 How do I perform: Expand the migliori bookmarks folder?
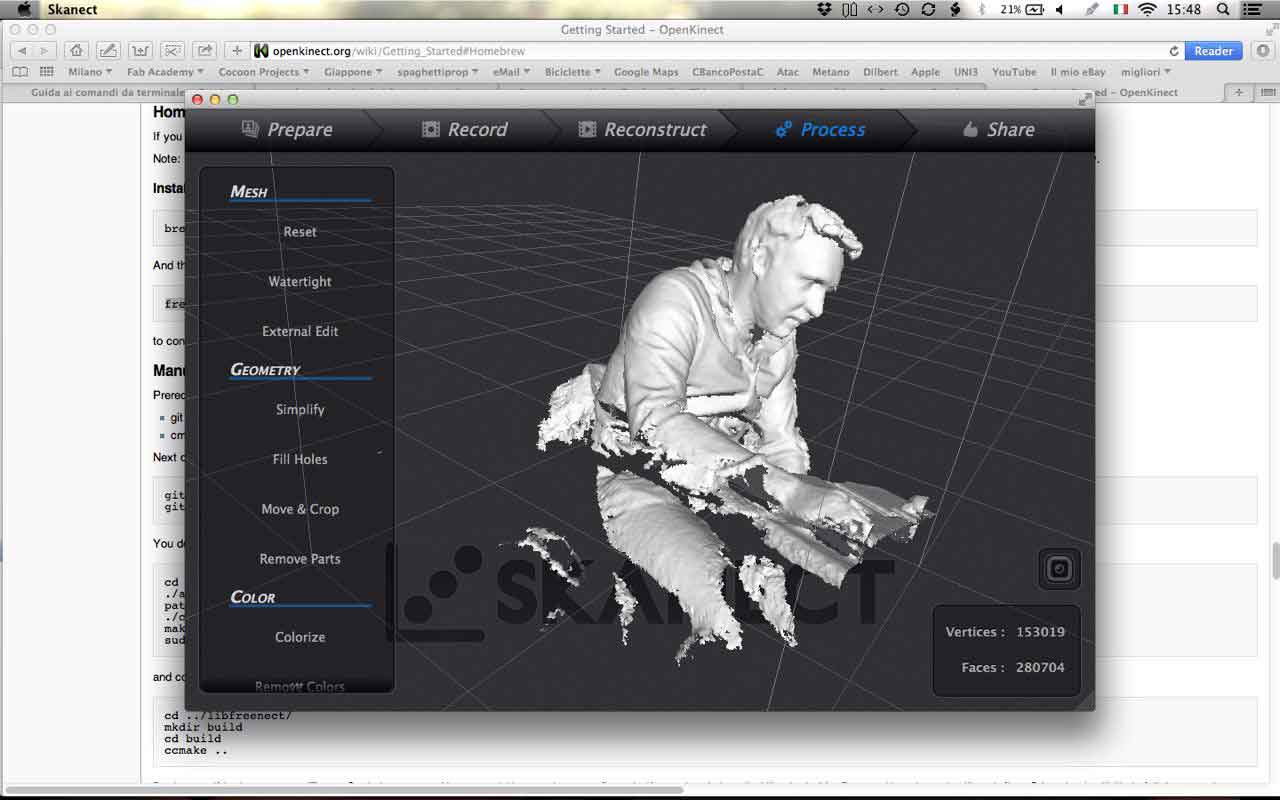pyautogui.click(x=1146, y=72)
